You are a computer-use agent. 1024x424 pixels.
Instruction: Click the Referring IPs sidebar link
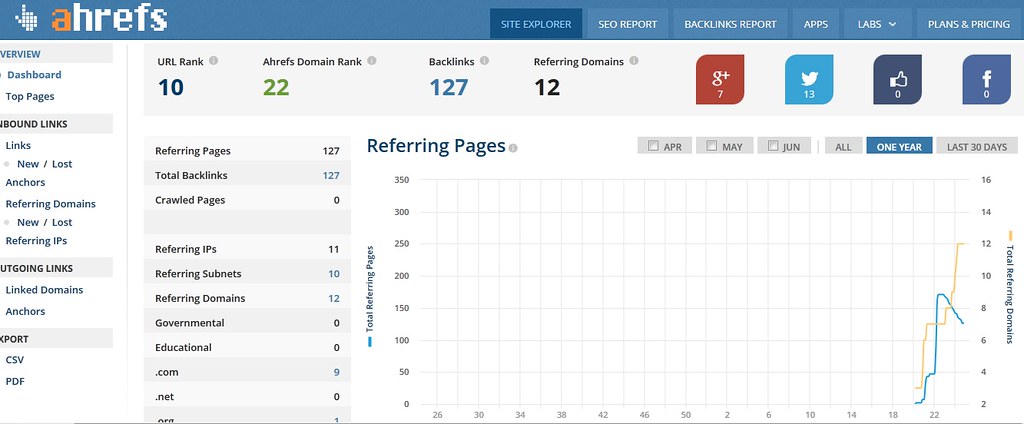[x=35, y=241]
